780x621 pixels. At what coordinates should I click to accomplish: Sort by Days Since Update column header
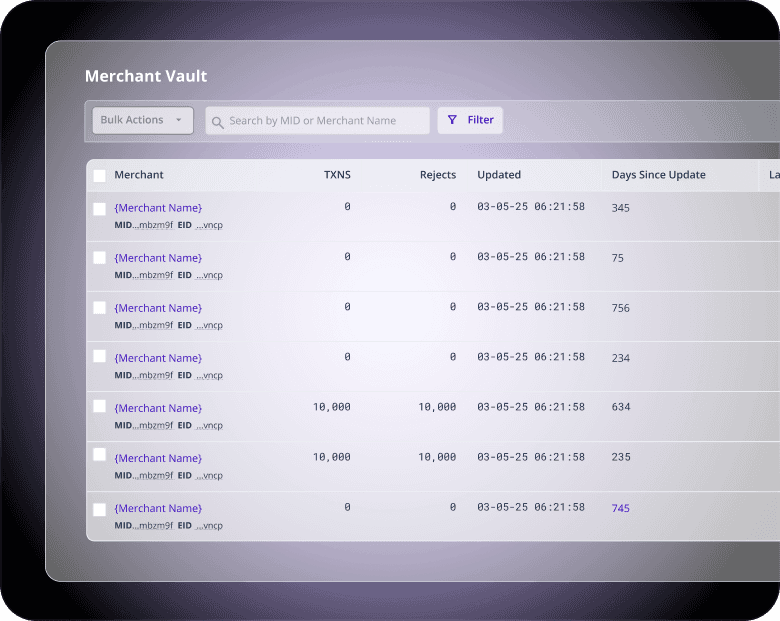pos(659,175)
